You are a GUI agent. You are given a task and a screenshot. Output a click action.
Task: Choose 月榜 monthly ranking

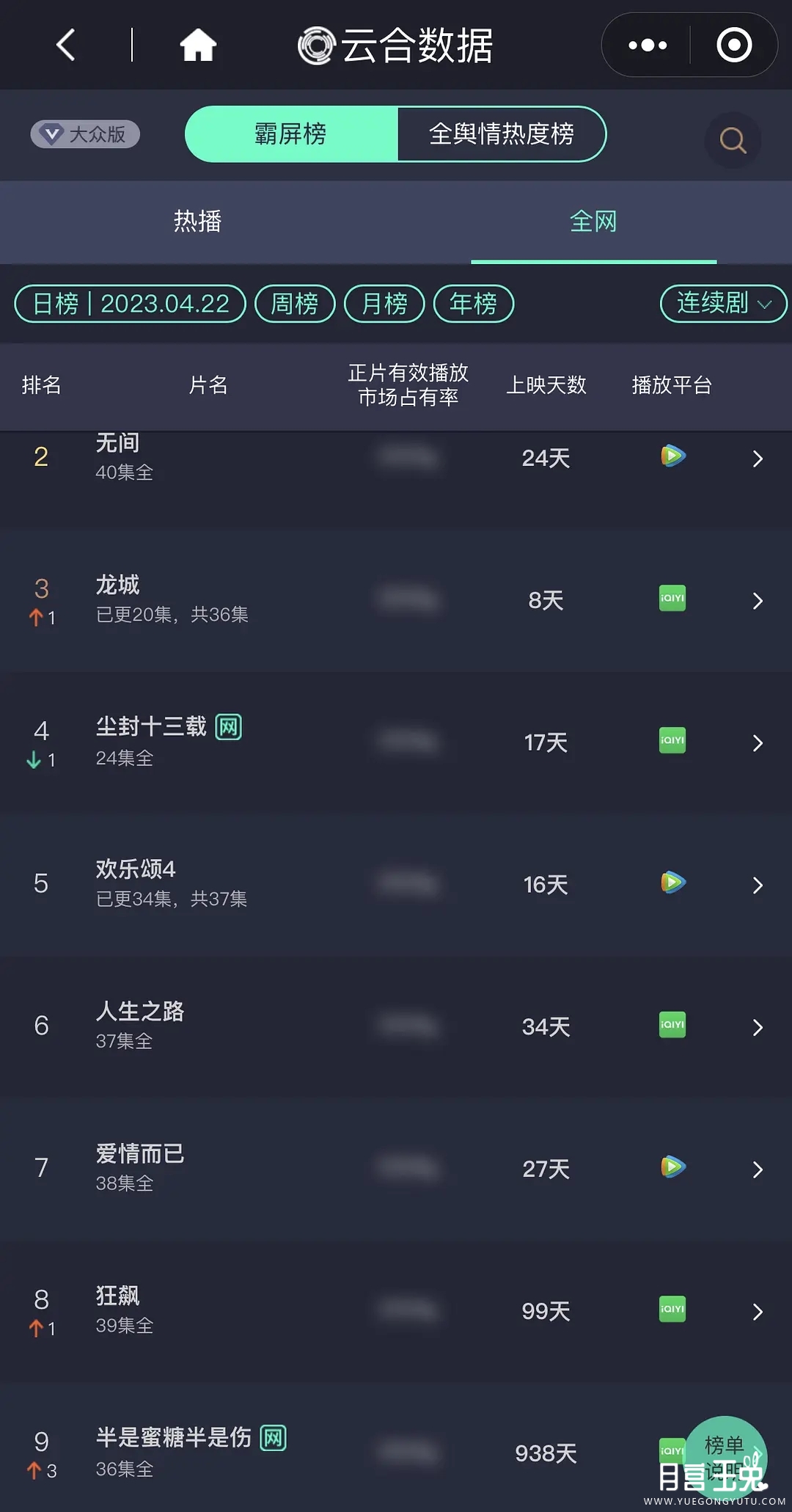click(x=384, y=304)
